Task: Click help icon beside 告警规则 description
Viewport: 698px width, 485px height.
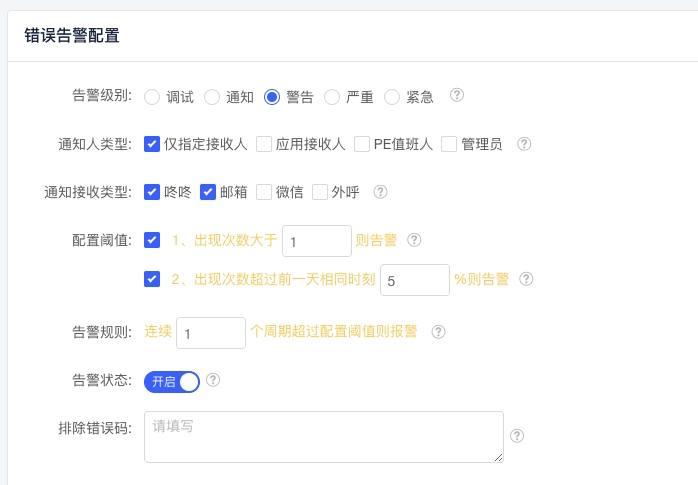Action: coord(438,332)
